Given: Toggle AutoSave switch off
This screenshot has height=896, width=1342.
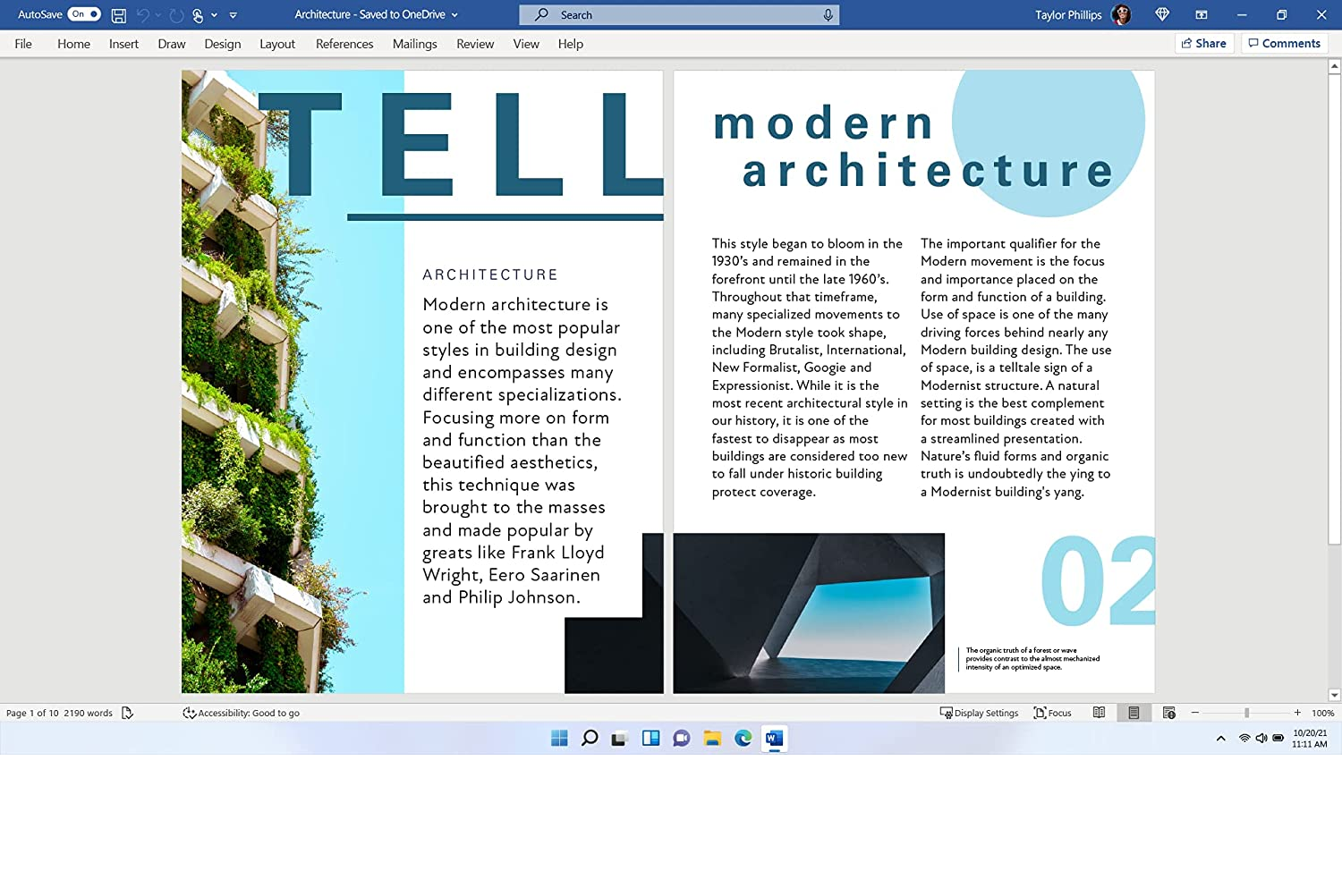Looking at the screenshot, I should [x=84, y=14].
